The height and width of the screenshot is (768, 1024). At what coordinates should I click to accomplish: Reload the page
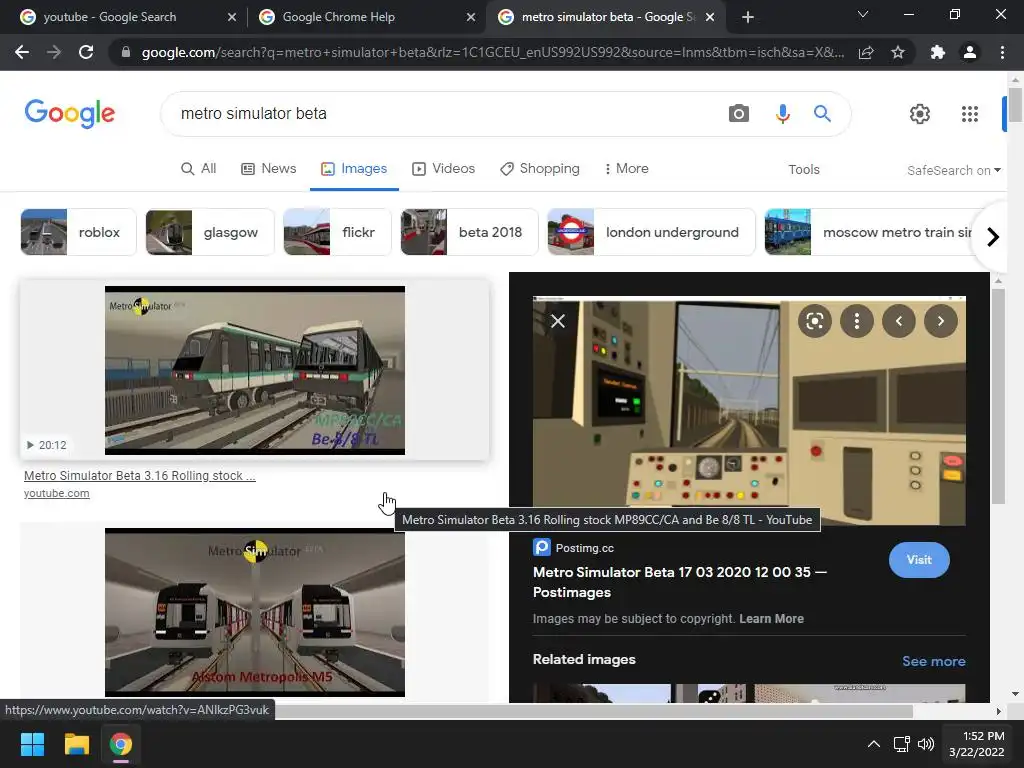point(86,52)
